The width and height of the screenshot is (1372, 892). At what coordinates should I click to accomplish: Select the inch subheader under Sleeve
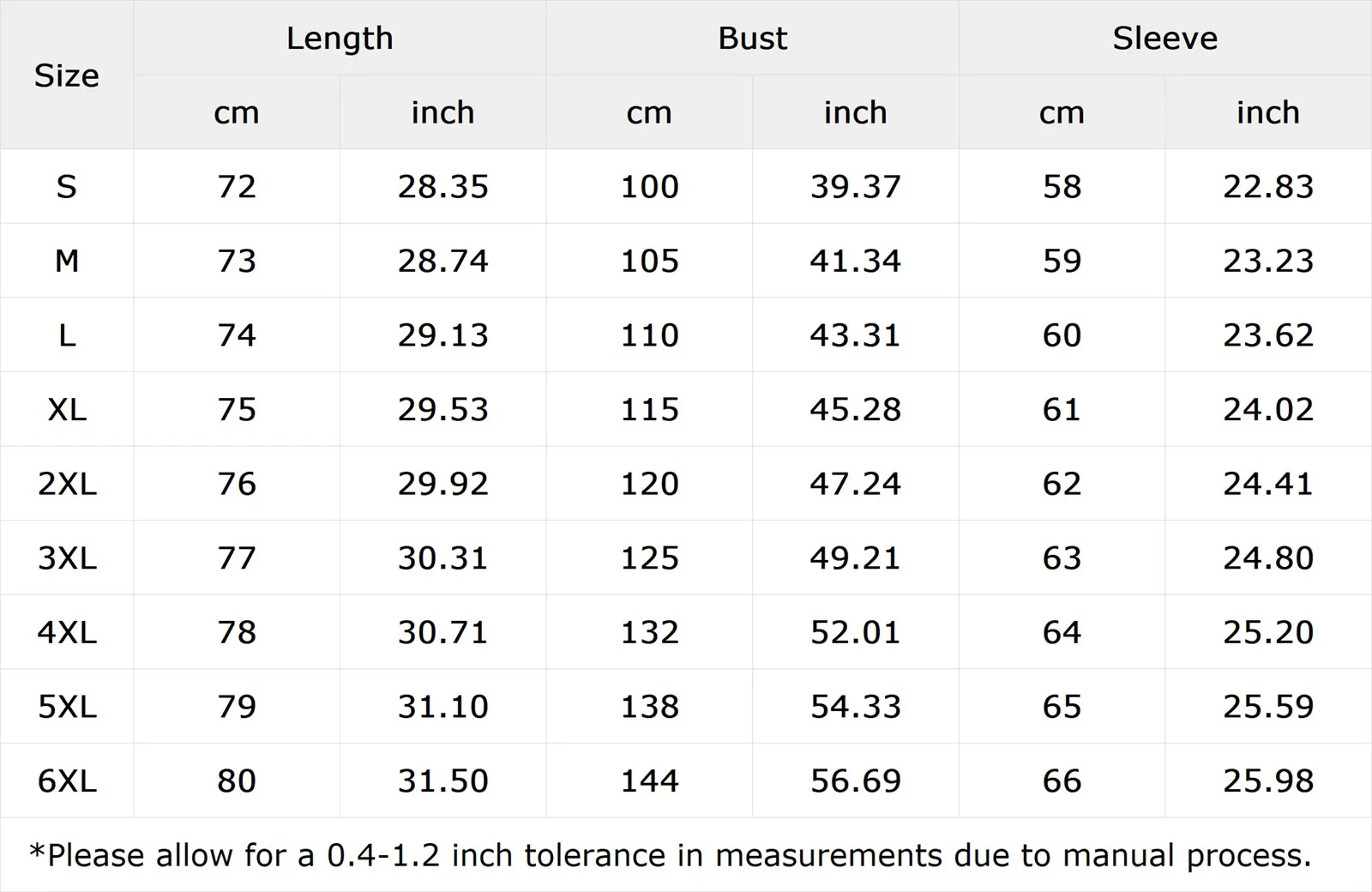(1267, 112)
